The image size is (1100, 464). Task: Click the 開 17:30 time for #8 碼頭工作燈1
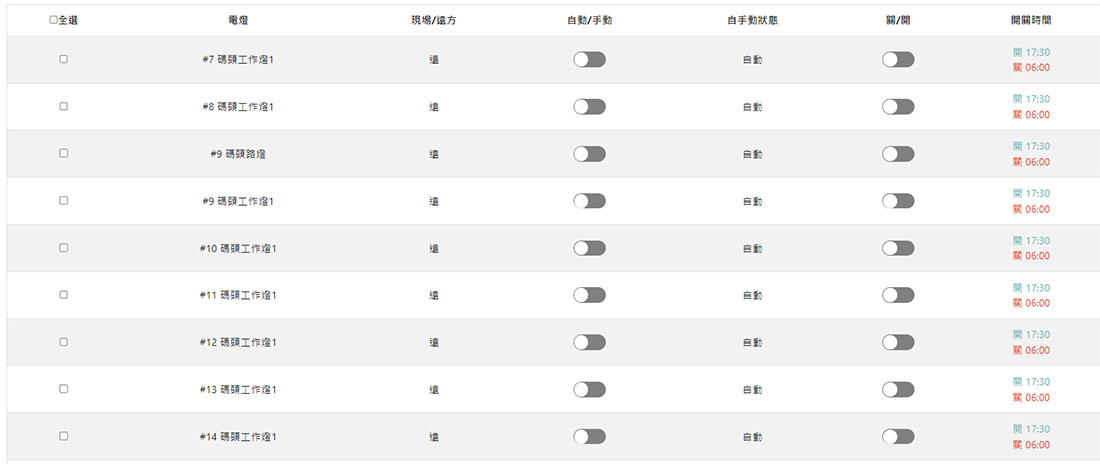[x=1031, y=99]
